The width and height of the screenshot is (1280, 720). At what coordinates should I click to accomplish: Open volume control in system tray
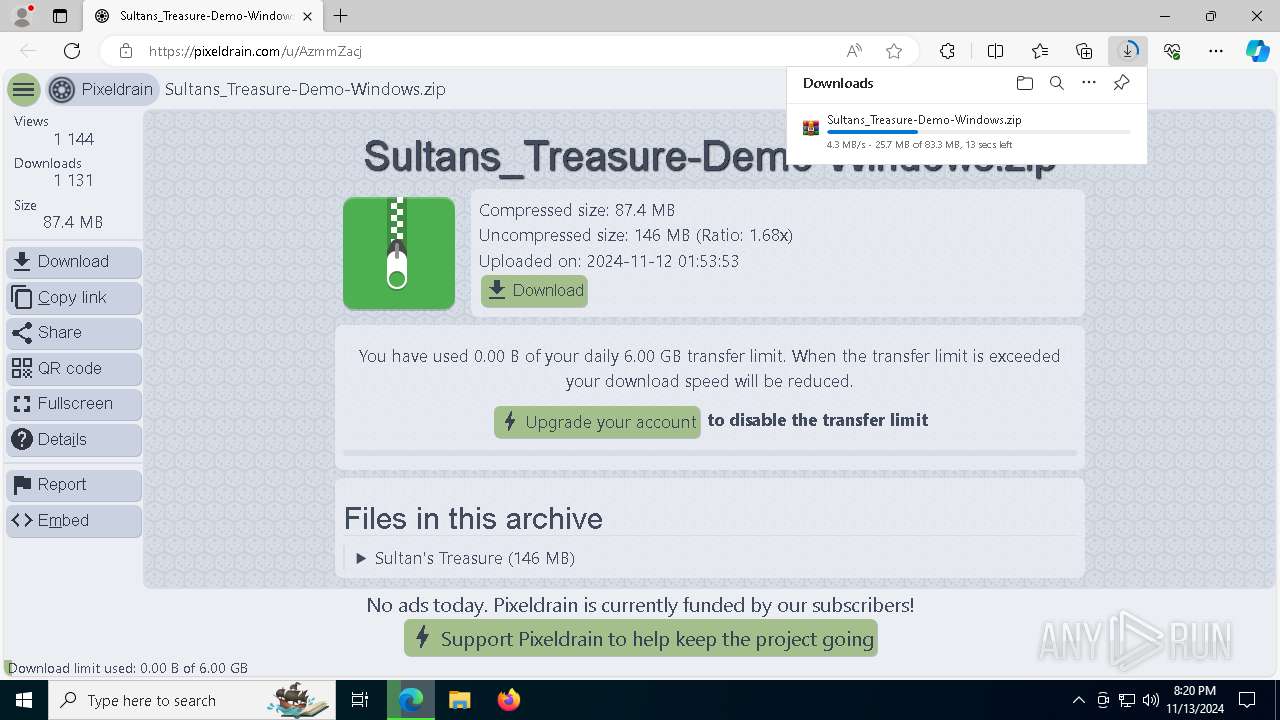(x=1151, y=700)
